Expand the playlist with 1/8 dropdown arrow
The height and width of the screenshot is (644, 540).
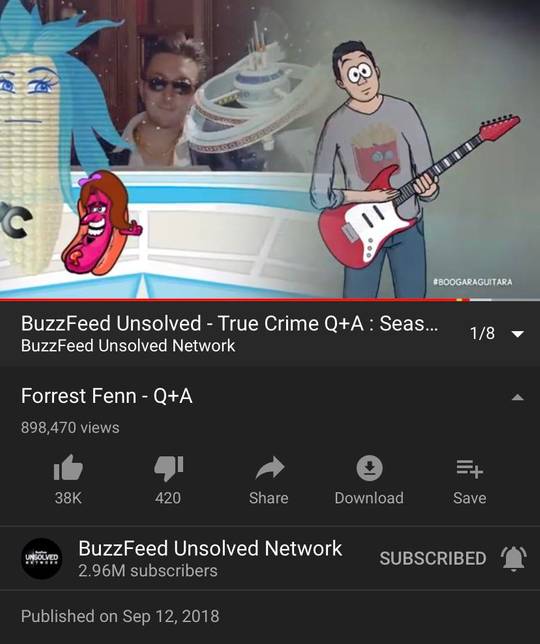518,334
